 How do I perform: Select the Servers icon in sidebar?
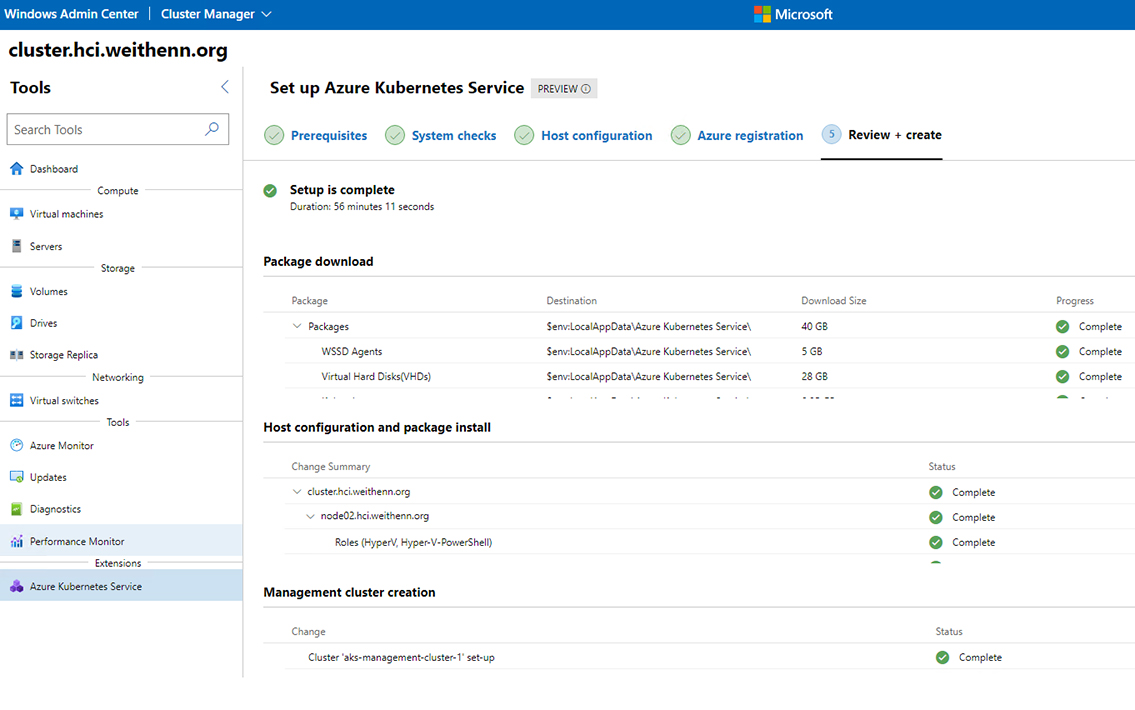pyautogui.click(x=17, y=246)
